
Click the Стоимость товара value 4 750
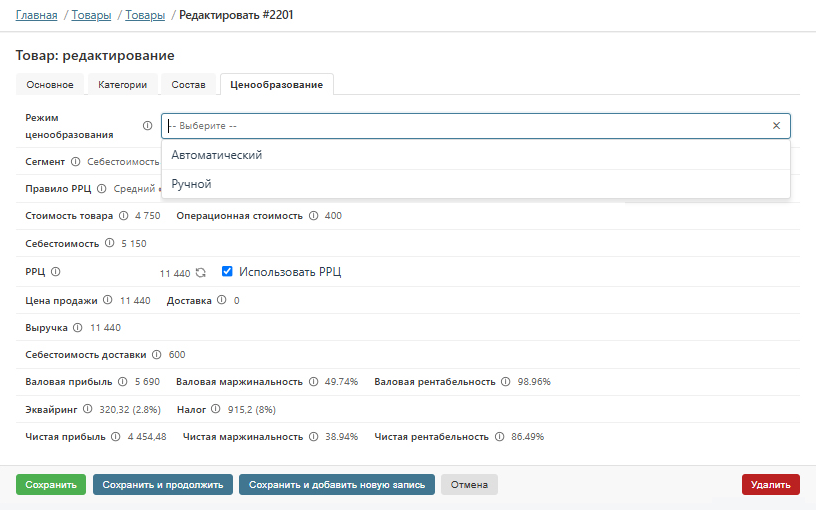(148, 215)
